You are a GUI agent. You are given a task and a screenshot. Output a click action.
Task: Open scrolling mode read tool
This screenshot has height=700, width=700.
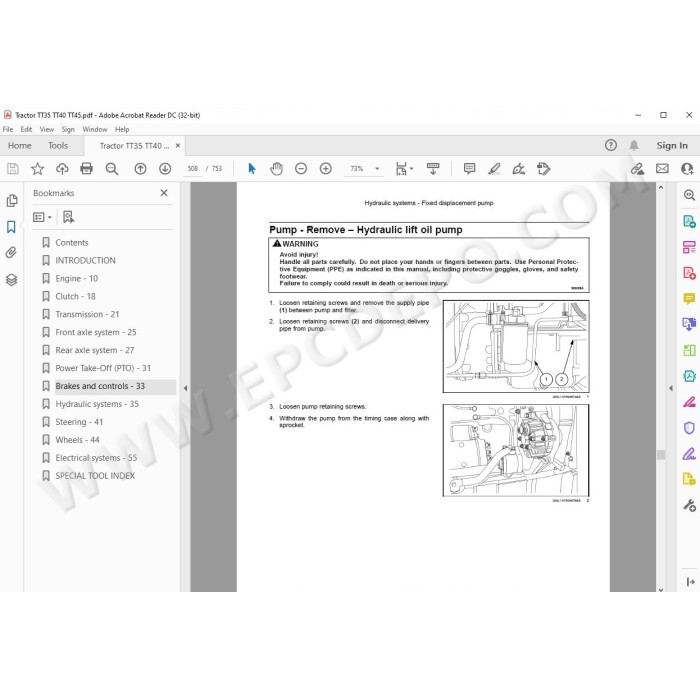433,169
